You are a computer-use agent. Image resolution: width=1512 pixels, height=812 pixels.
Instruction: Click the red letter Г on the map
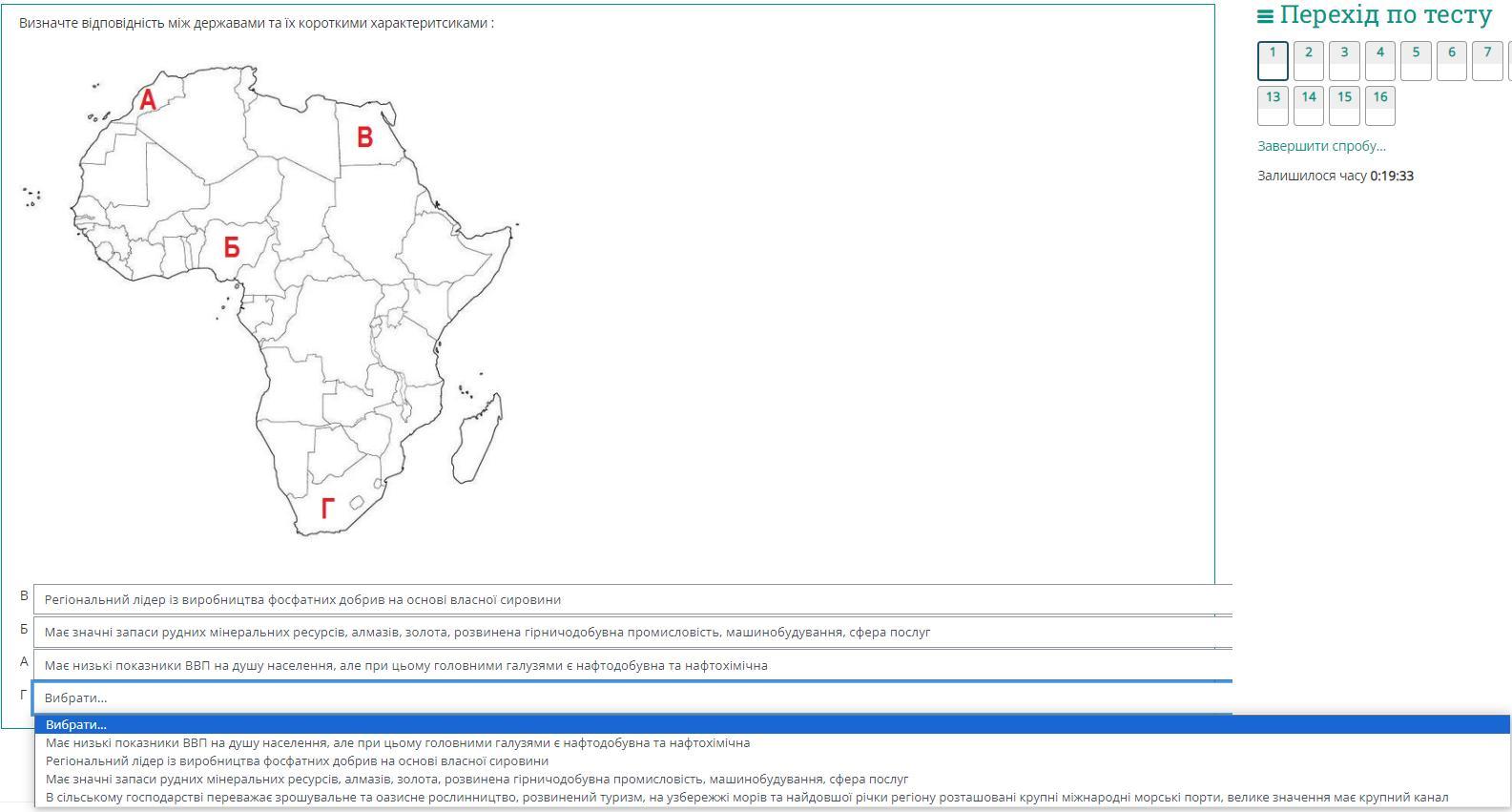(327, 509)
